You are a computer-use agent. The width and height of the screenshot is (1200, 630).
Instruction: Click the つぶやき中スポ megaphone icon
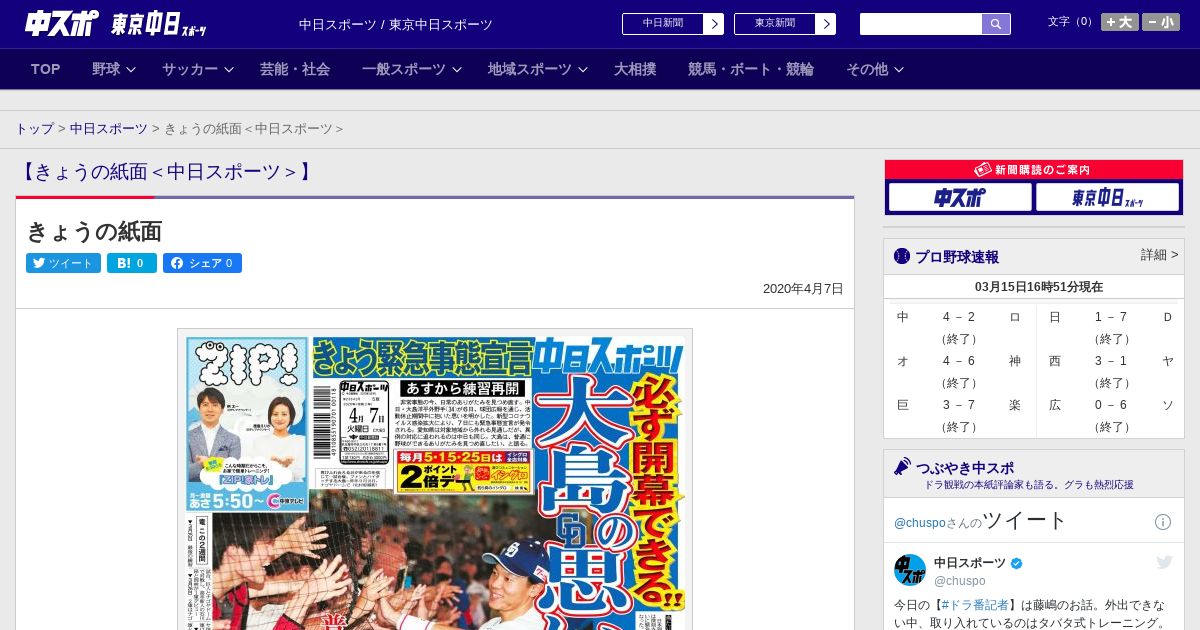(903, 467)
